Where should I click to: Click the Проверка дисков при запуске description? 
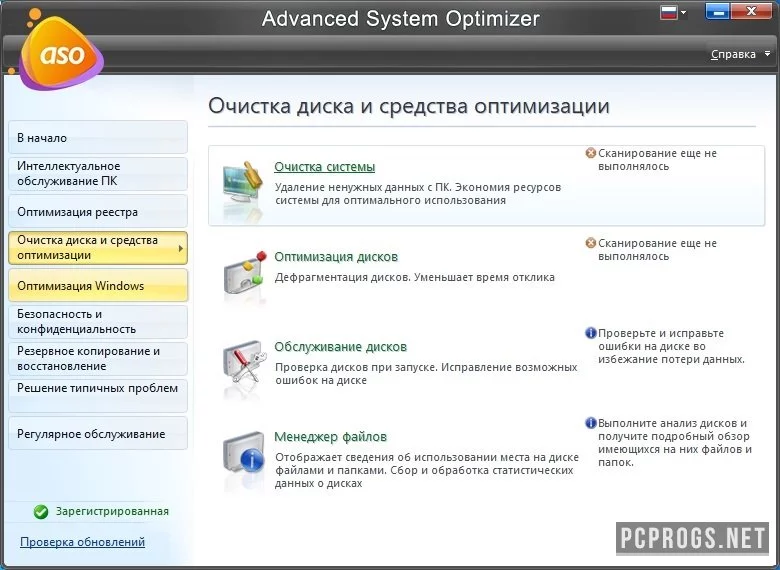[x=426, y=374]
